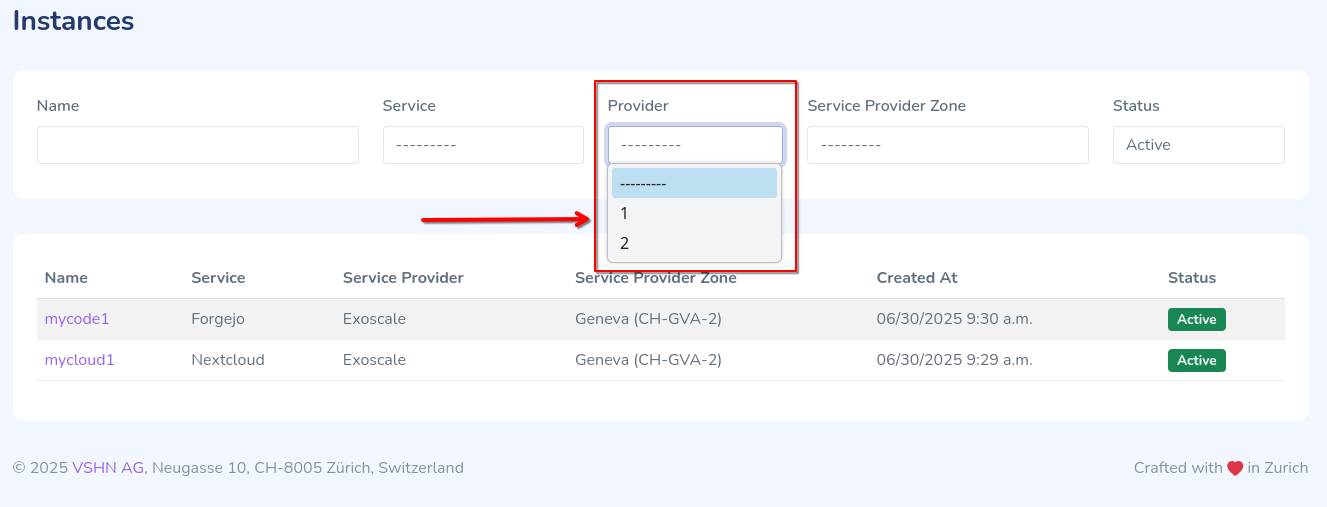Click the Name filter text field
This screenshot has width=1327, height=507.
point(197,145)
